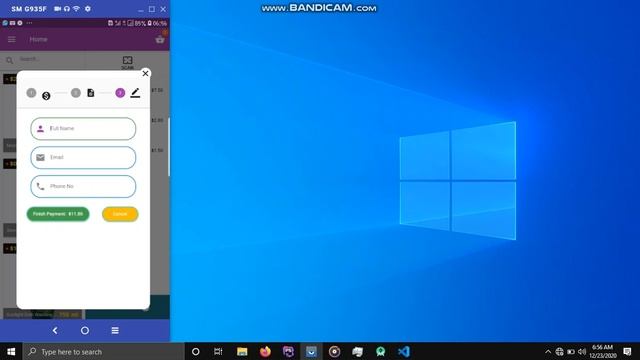Viewport: 640px width, 360px height.
Task: Click the Scan barcode icon
Action: [x=127, y=61]
